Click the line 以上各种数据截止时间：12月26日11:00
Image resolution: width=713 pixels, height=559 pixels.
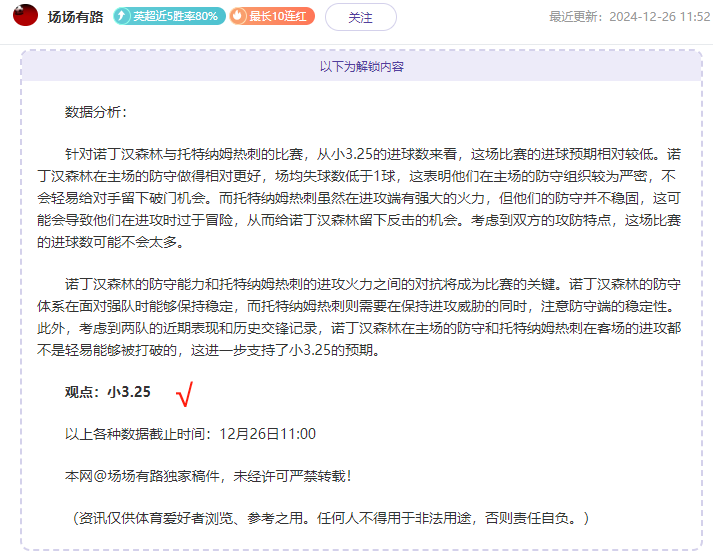190,434
